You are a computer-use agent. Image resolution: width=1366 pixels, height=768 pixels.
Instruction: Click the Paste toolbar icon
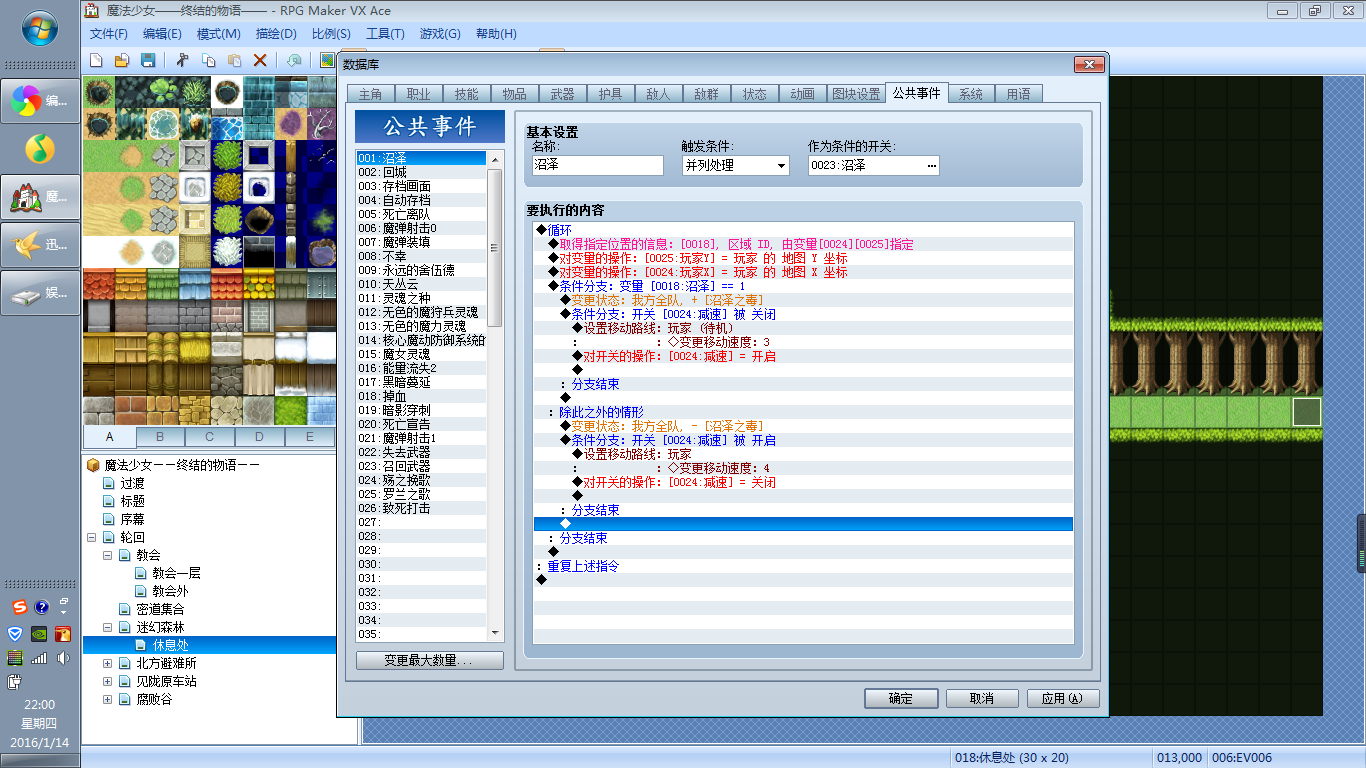point(234,60)
